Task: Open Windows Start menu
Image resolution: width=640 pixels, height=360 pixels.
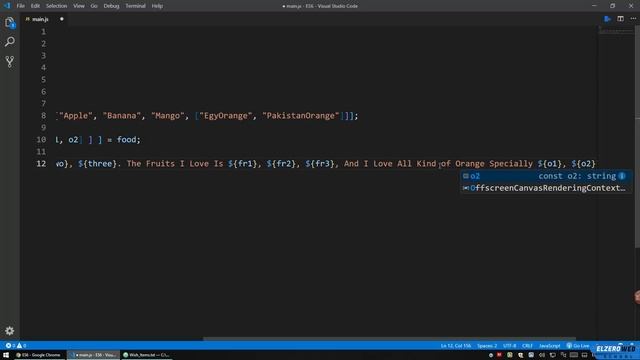Action: 6,355
